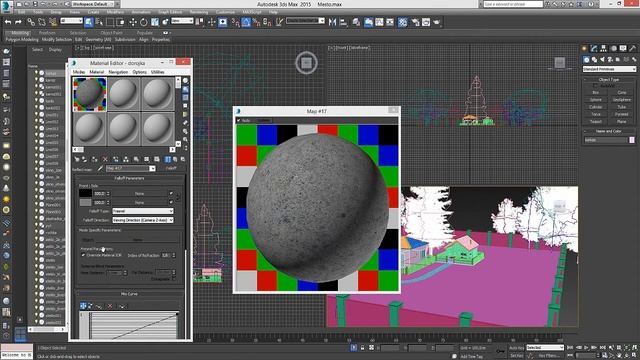Click the ViewCube home in top viewport
The image size is (640, 360).
coord(307,63)
